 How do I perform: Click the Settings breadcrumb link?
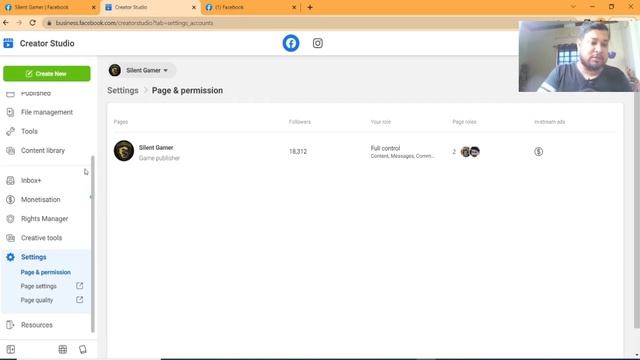tap(123, 91)
